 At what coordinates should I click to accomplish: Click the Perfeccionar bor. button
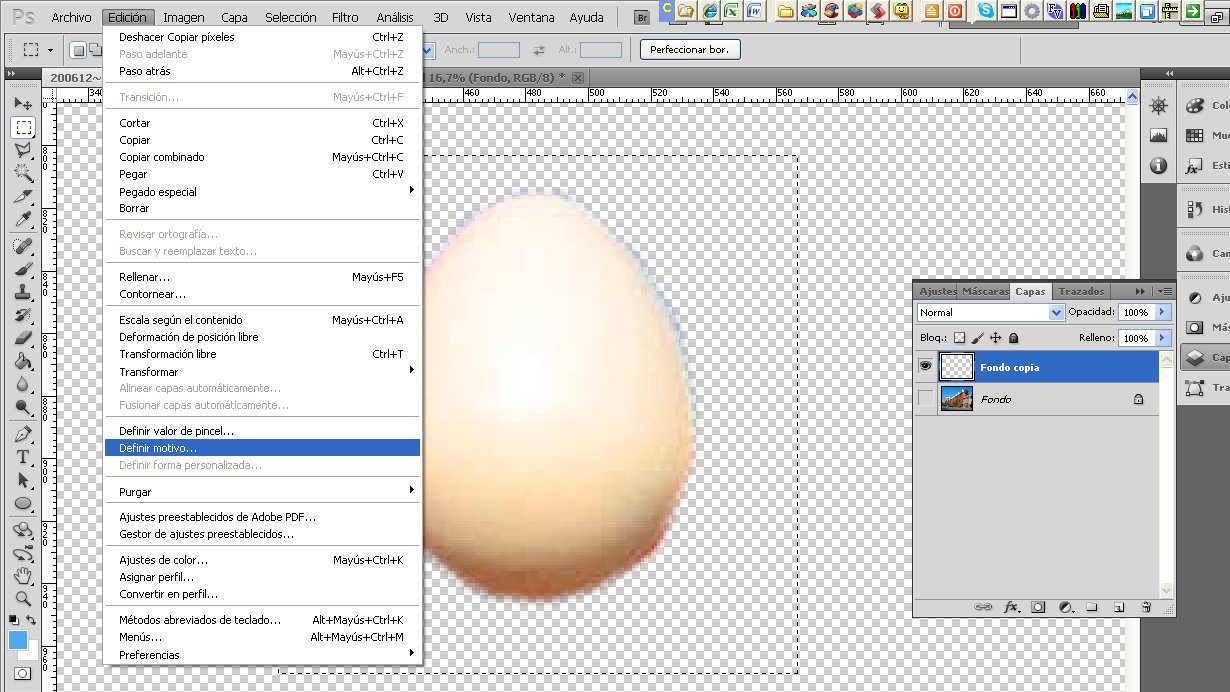[x=690, y=49]
